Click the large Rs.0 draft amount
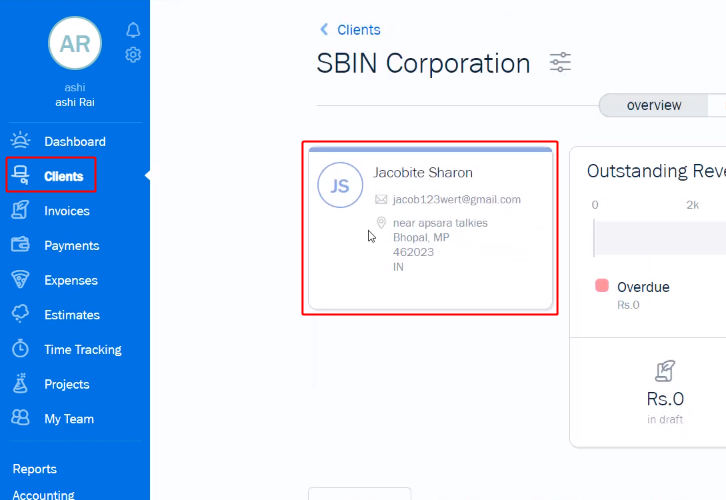The width and height of the screenshot is (726, 500). pos(665,399)
